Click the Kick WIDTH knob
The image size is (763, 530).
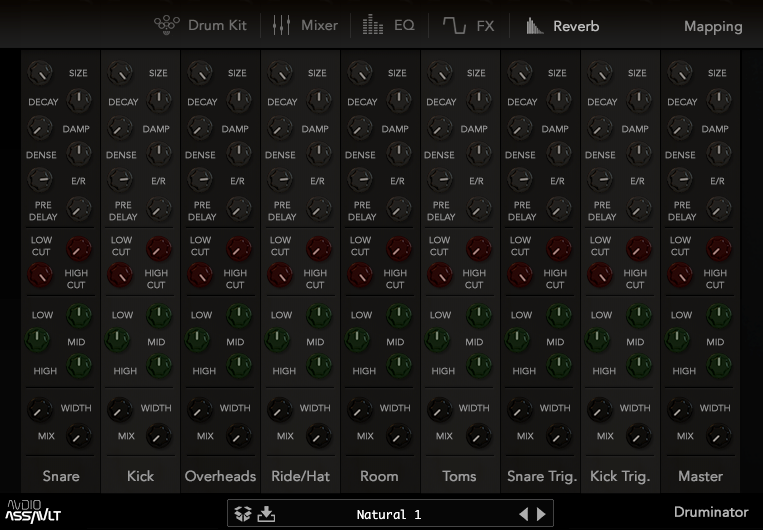(x=120, y=410)
